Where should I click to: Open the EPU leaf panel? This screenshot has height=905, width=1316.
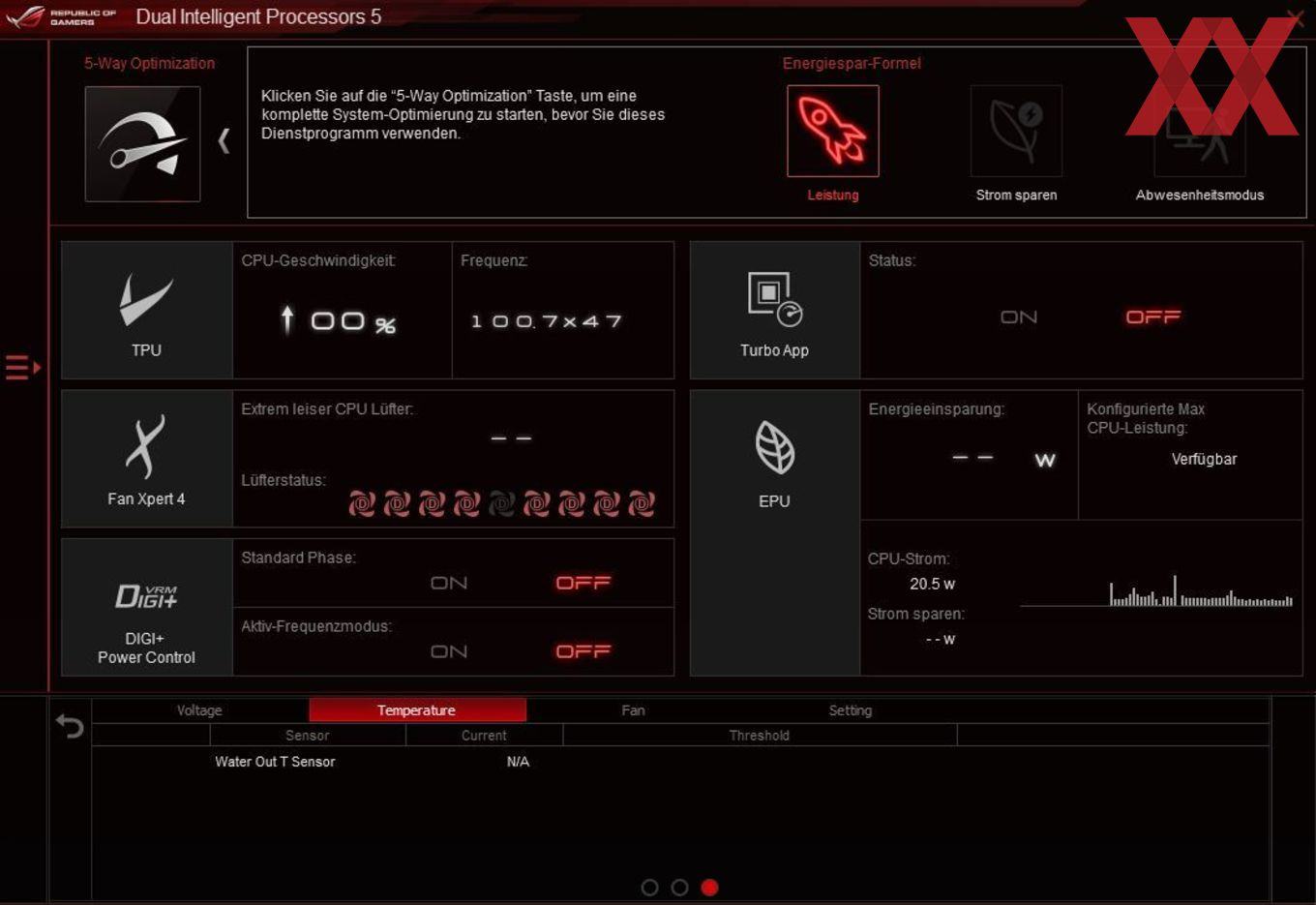click(774, 532)
